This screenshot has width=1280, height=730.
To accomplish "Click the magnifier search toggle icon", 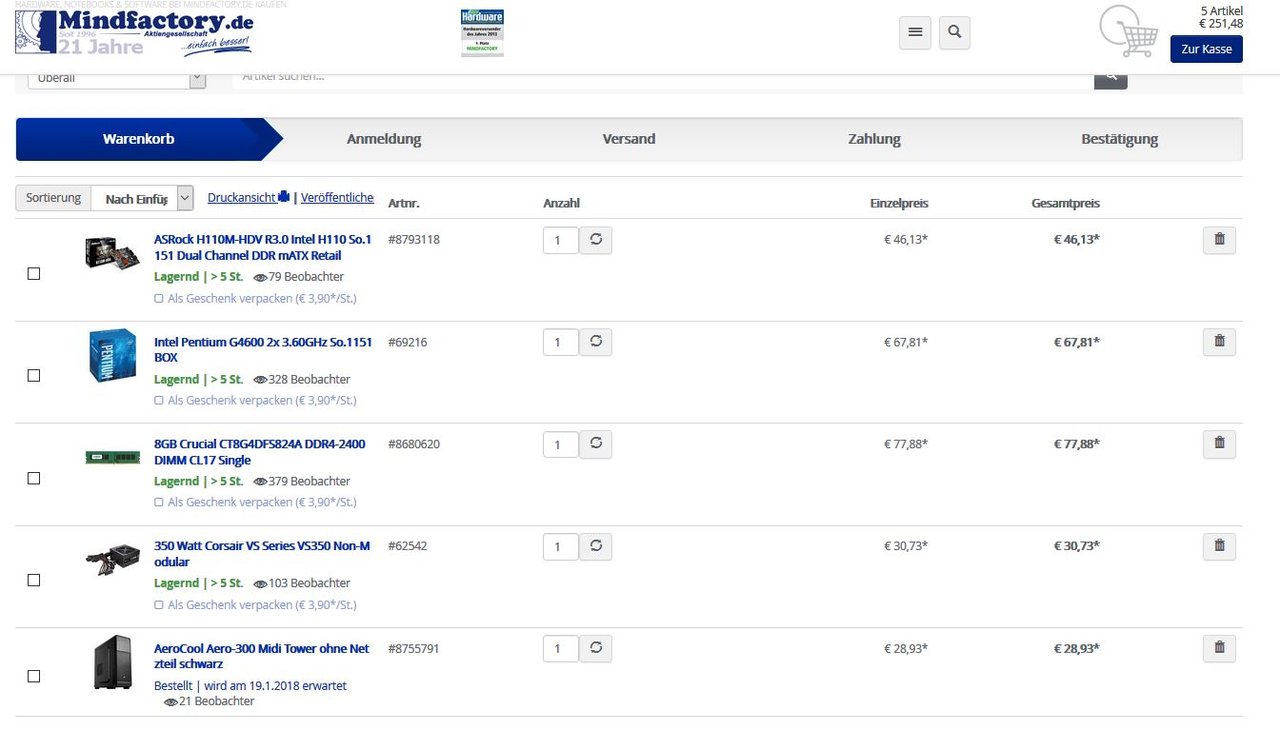I will click(955, 32).
